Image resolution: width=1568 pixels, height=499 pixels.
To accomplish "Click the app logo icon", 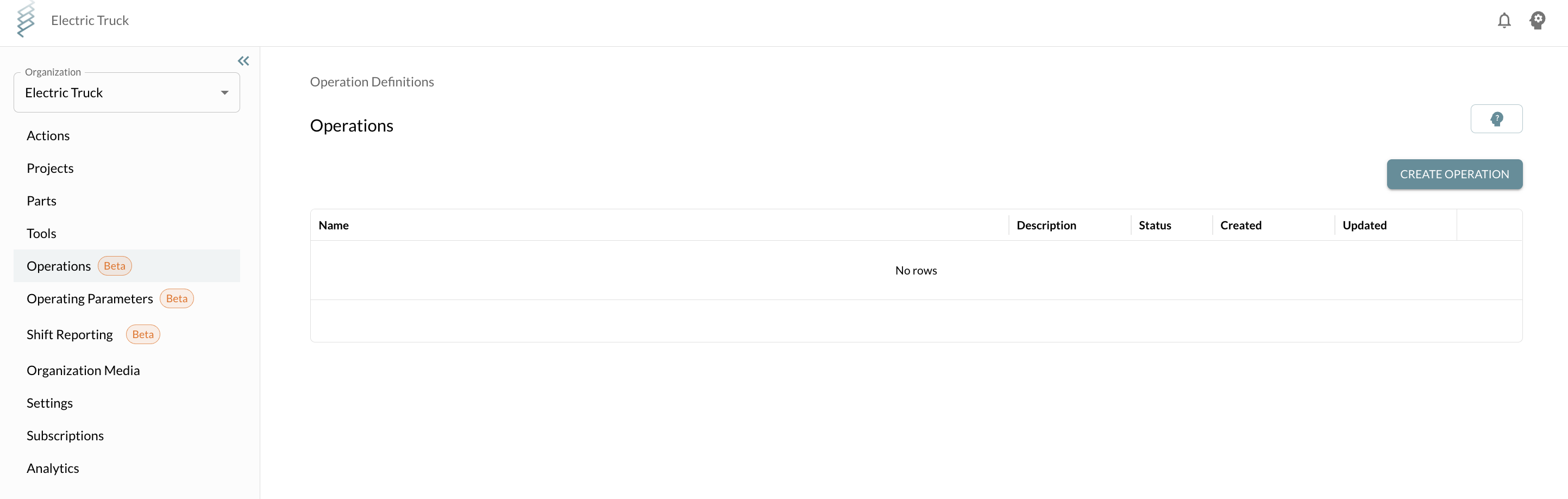I will click(26, 20).
